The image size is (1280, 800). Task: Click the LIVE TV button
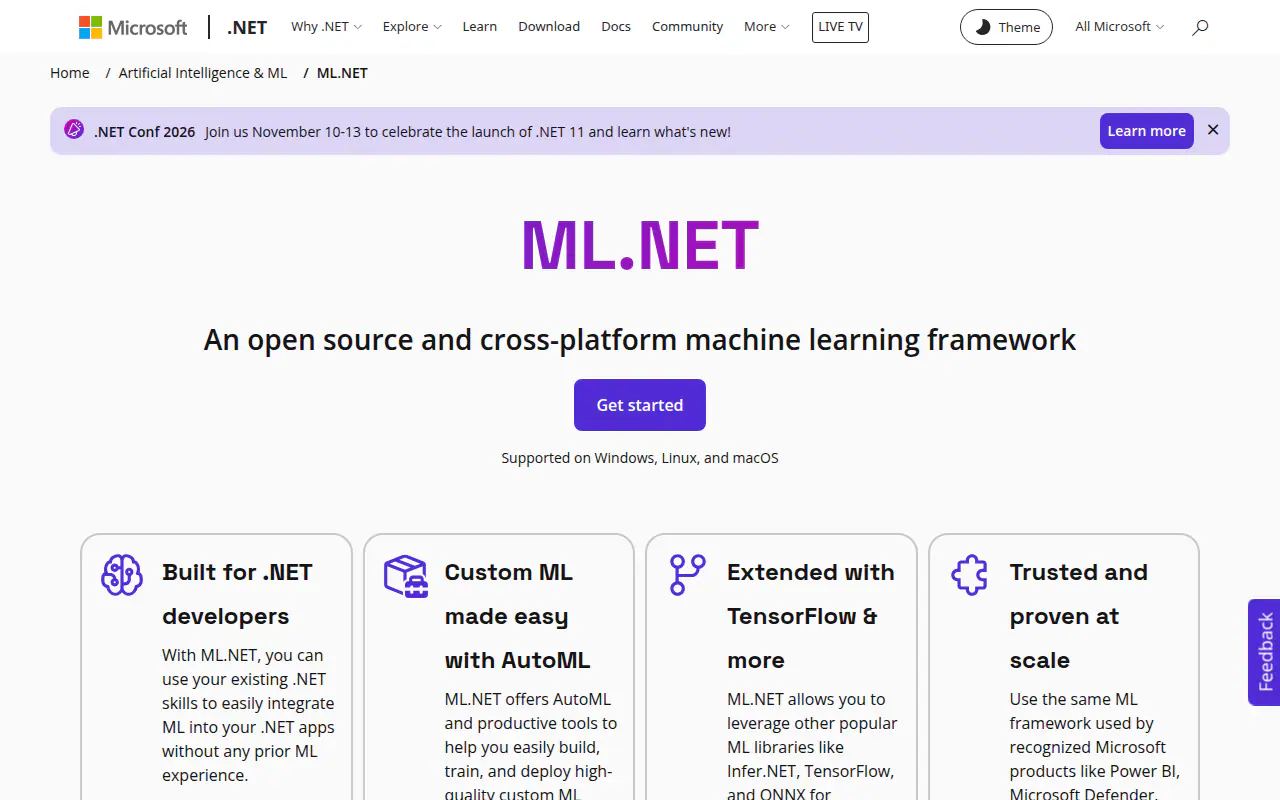(840, 27)
